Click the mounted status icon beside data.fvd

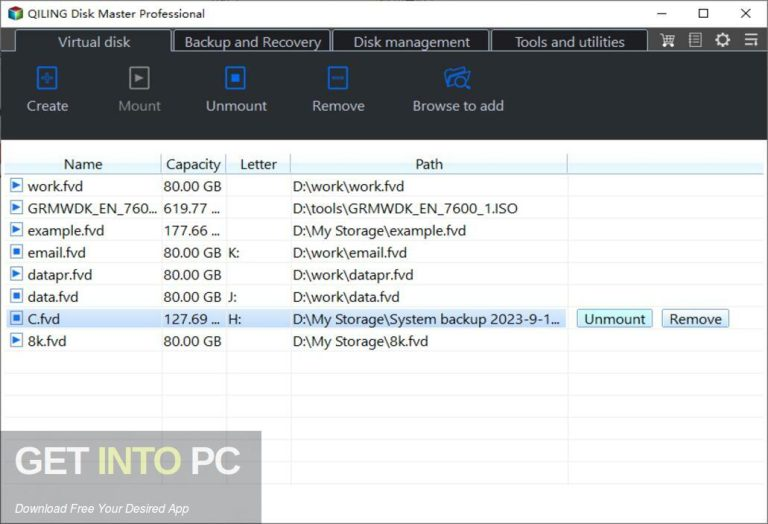pos(16,296)
